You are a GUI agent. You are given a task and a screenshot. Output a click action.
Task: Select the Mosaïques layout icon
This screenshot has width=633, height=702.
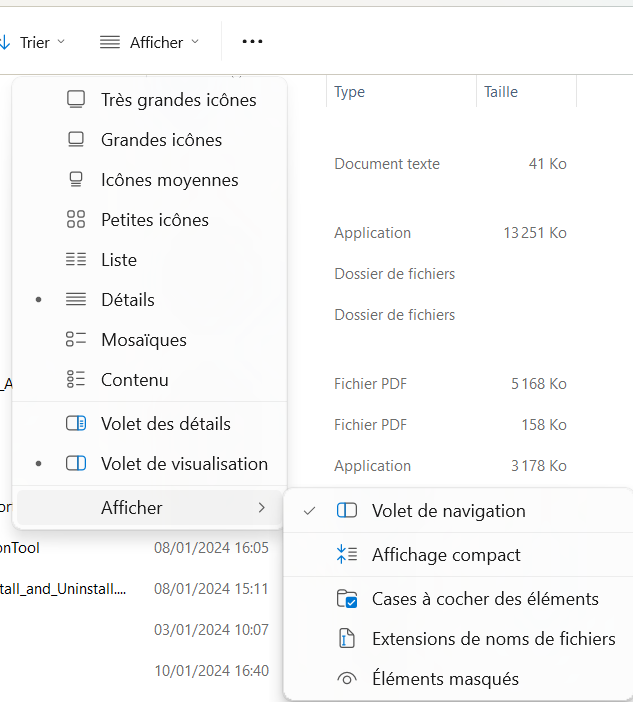tap(76, 340)
